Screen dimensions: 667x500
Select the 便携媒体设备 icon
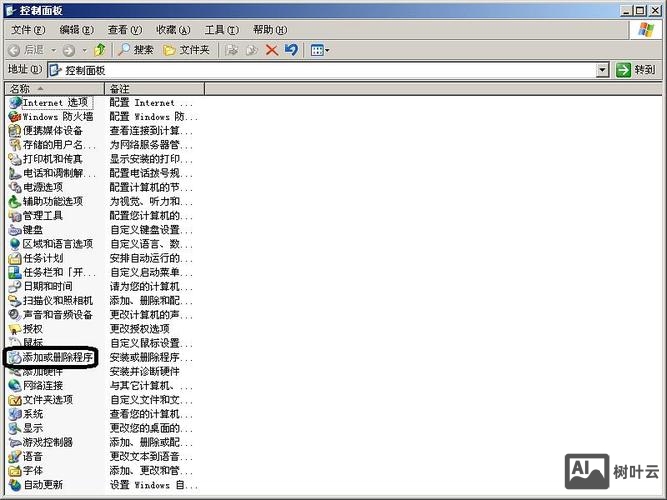[15, 131]
